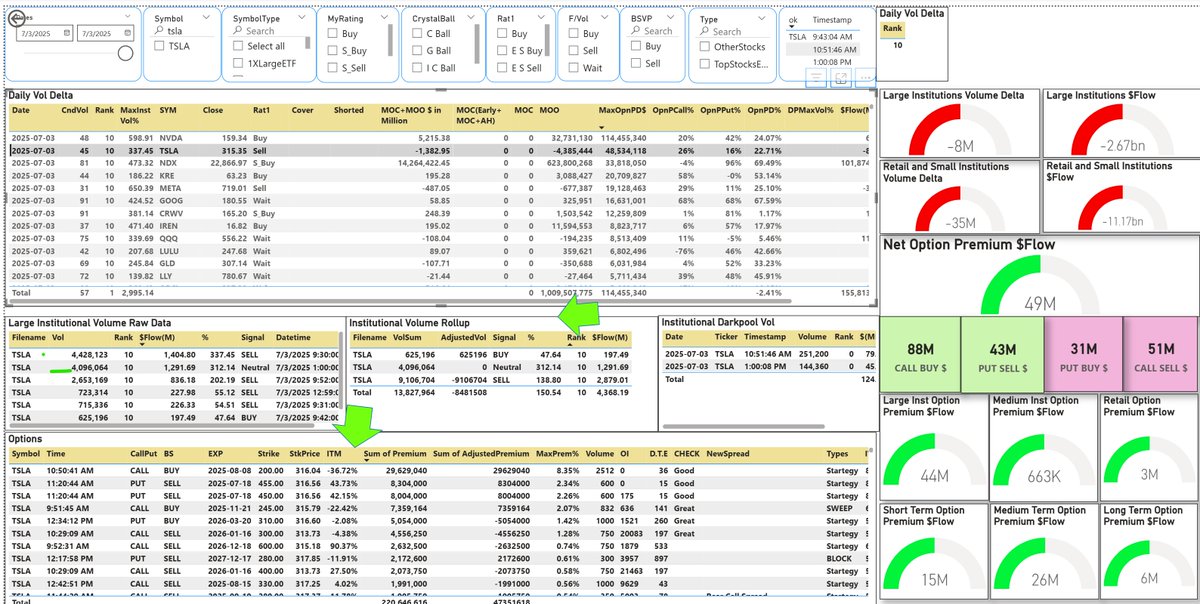Check OtherStocks in the Type slicer

(706, 46)
